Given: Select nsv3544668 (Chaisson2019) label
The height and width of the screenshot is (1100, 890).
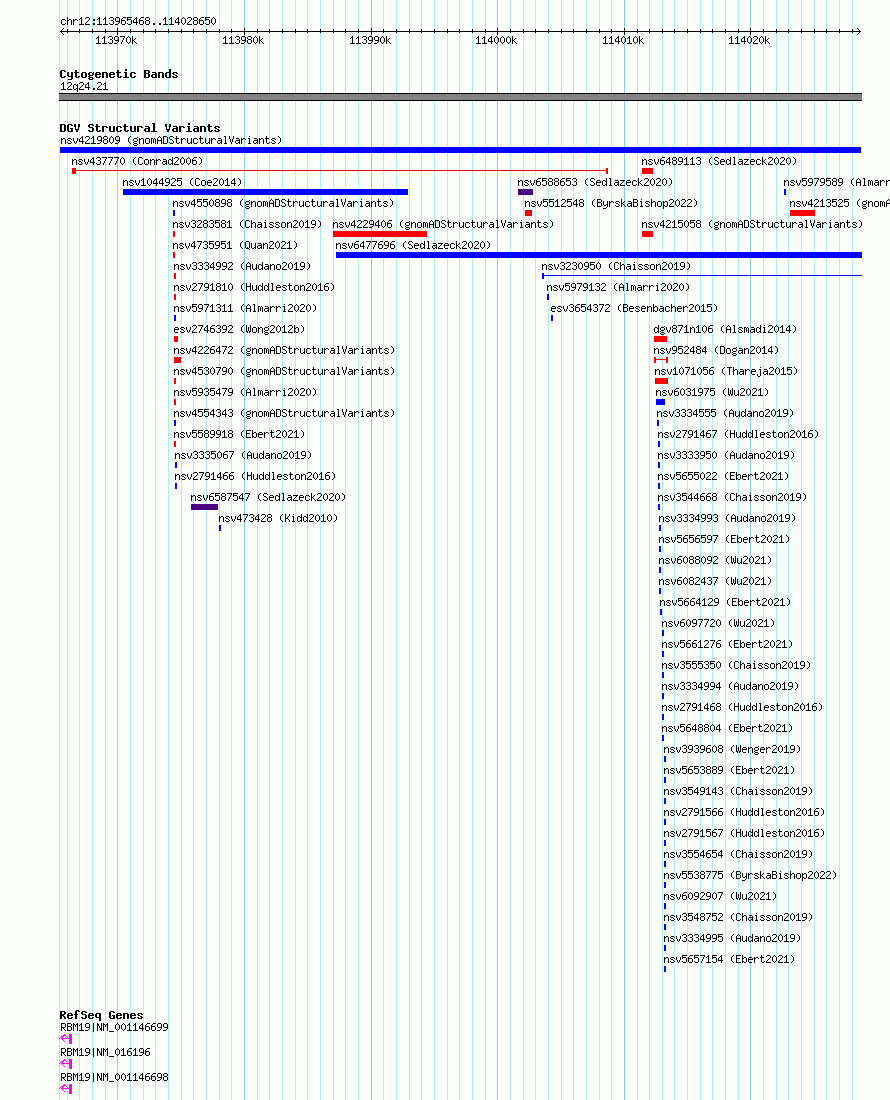Looking at the screenshot, I should 731,498.
